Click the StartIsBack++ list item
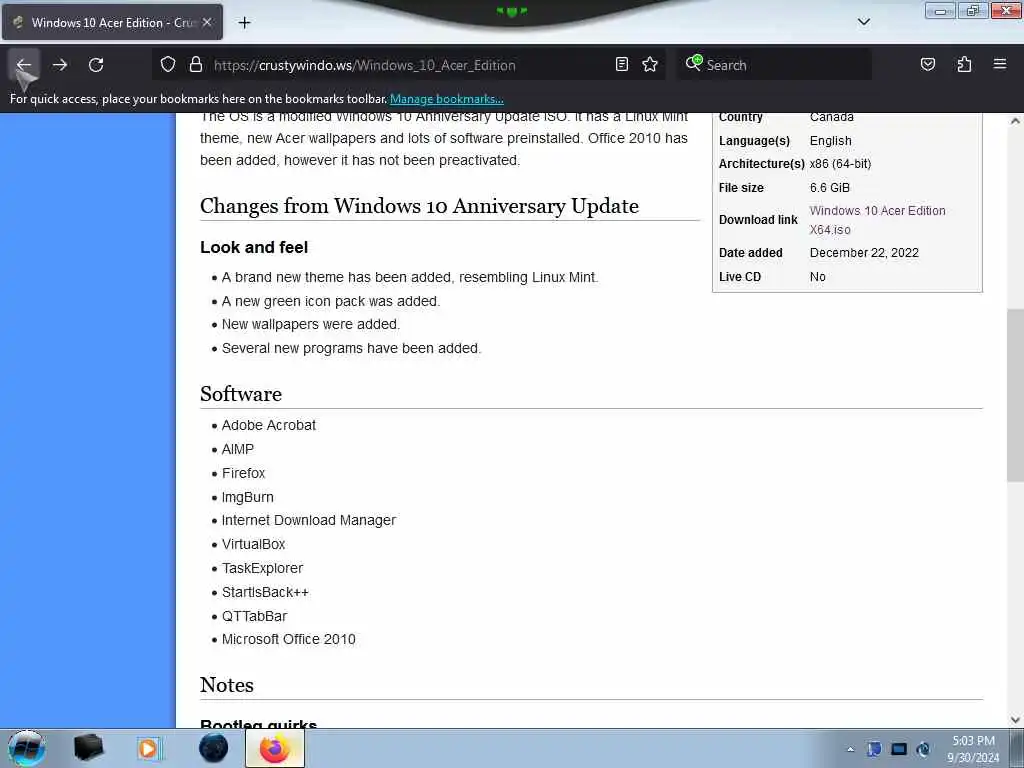Viewport: 1024px width, 768px height. pyautogui.click(x=265, y=592)
